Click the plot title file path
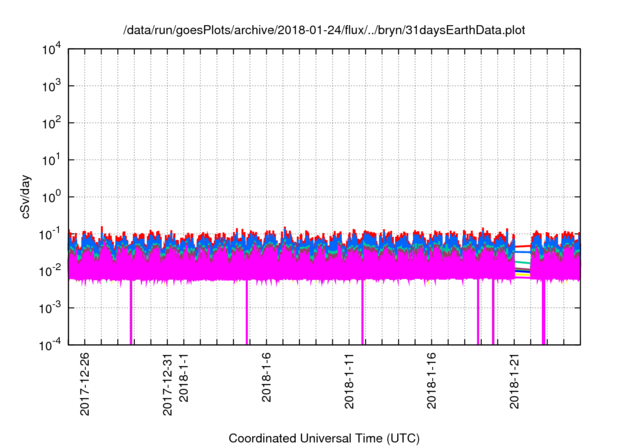640x448 pixels. pos(324,30)
